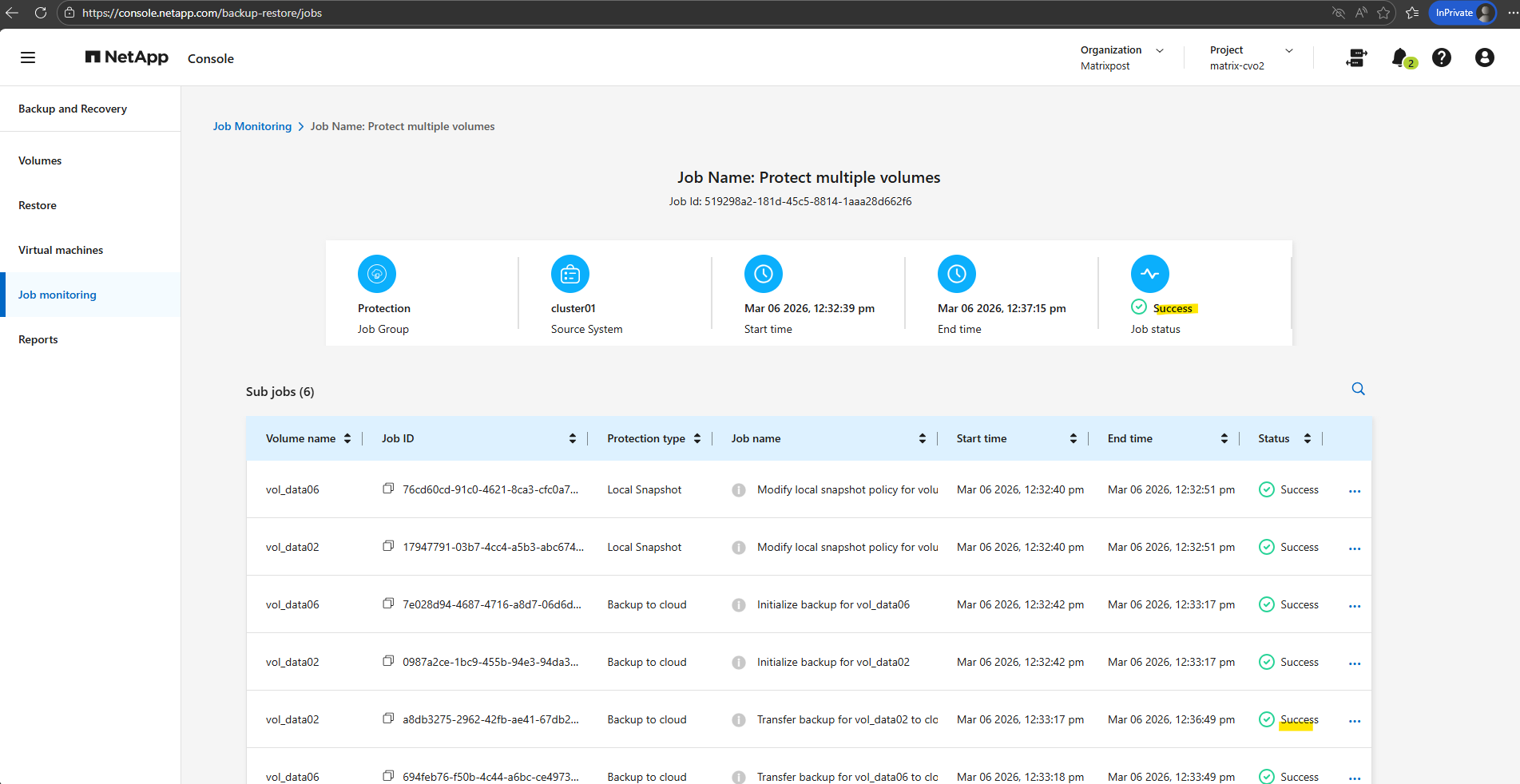Sort the table by Protection type
This screenshot has height=784, width=1520.
pos(697,438)
